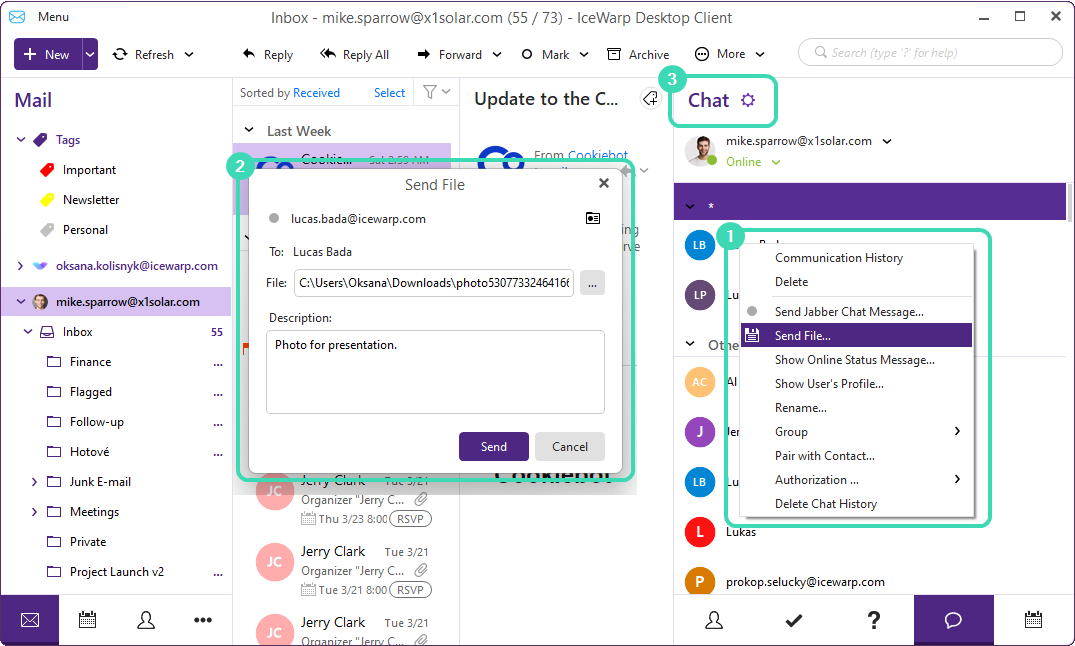Open the tasks checkmark icon at bottom
Screen dimensions: 1075x646
click(793, 620)
